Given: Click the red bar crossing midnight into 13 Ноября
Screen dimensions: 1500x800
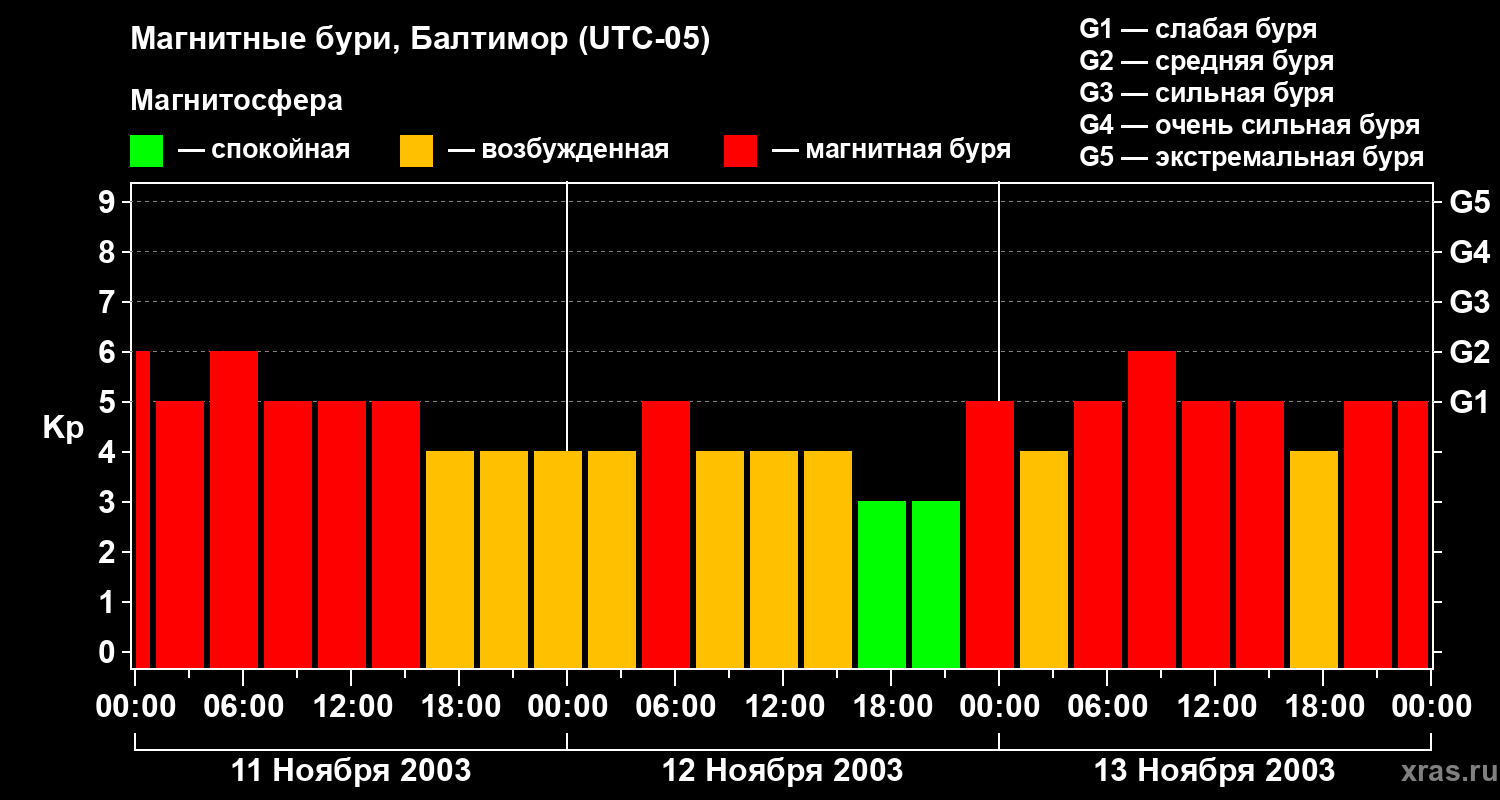Looking at the screenshot, I should click(x=990, y=534).
